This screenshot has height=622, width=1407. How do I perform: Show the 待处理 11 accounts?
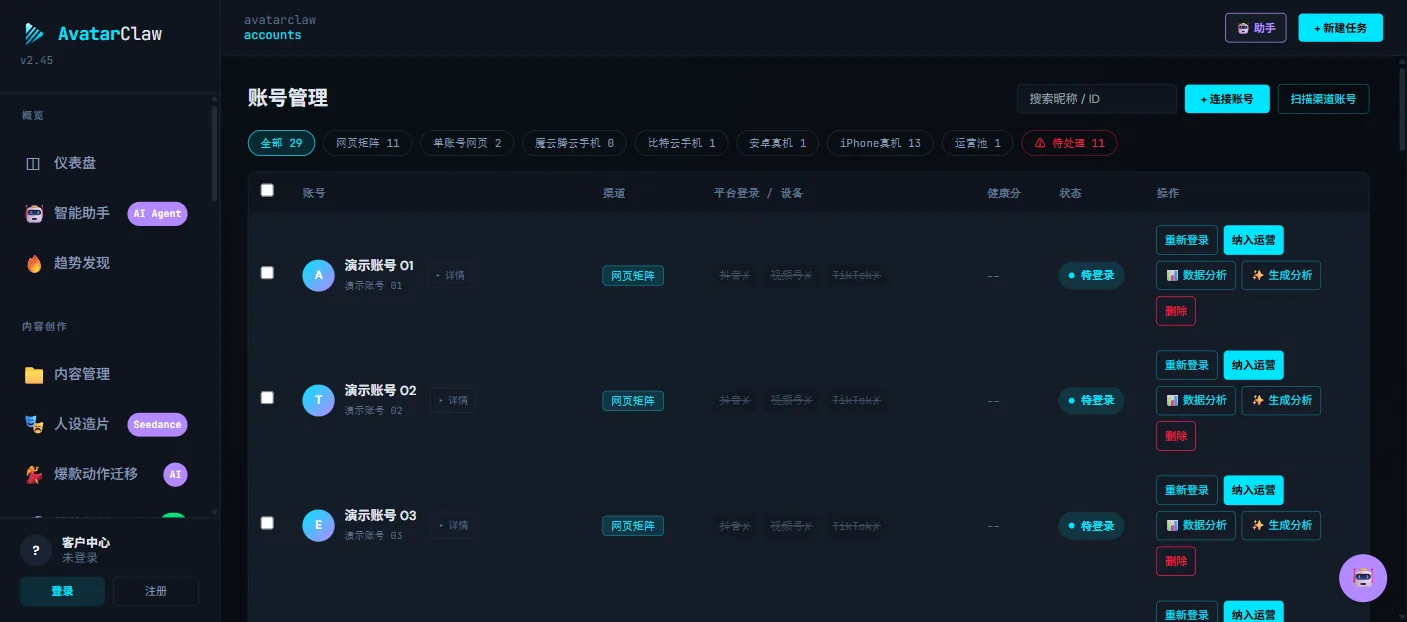click(x=1069, y=143)
